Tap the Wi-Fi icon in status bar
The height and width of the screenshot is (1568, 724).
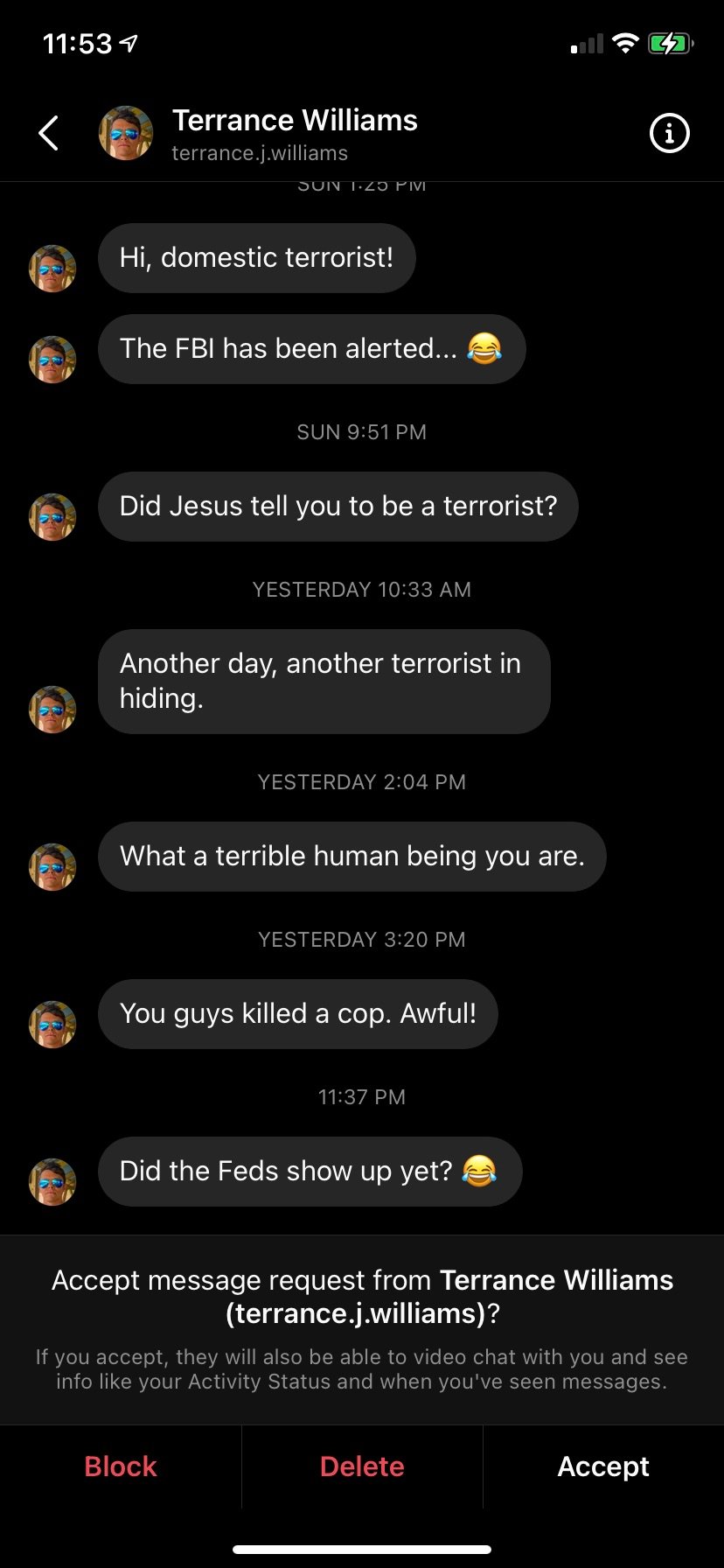[x=625, y=44]
